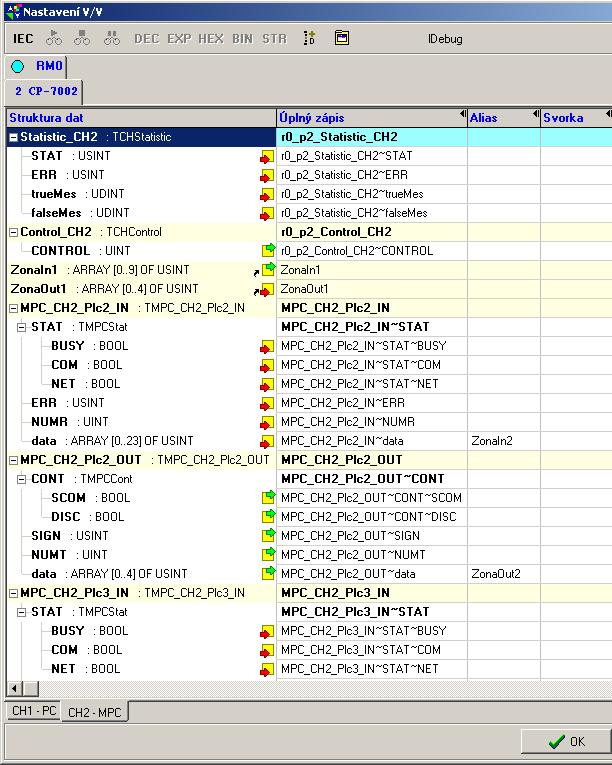Viewport: 612px width, 765px height.
Task: Click the Svorka column header
Action: [x=576, y=118]
